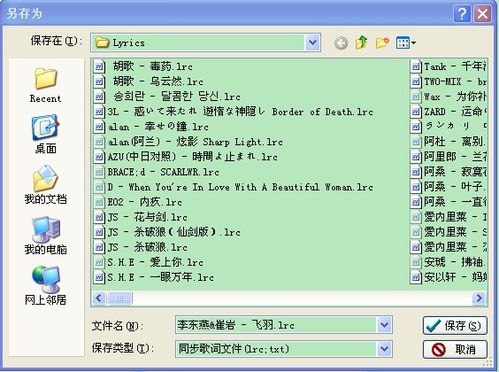Click the 文件名 input field
The image size is (499, 372).
[x=276, y=325]
